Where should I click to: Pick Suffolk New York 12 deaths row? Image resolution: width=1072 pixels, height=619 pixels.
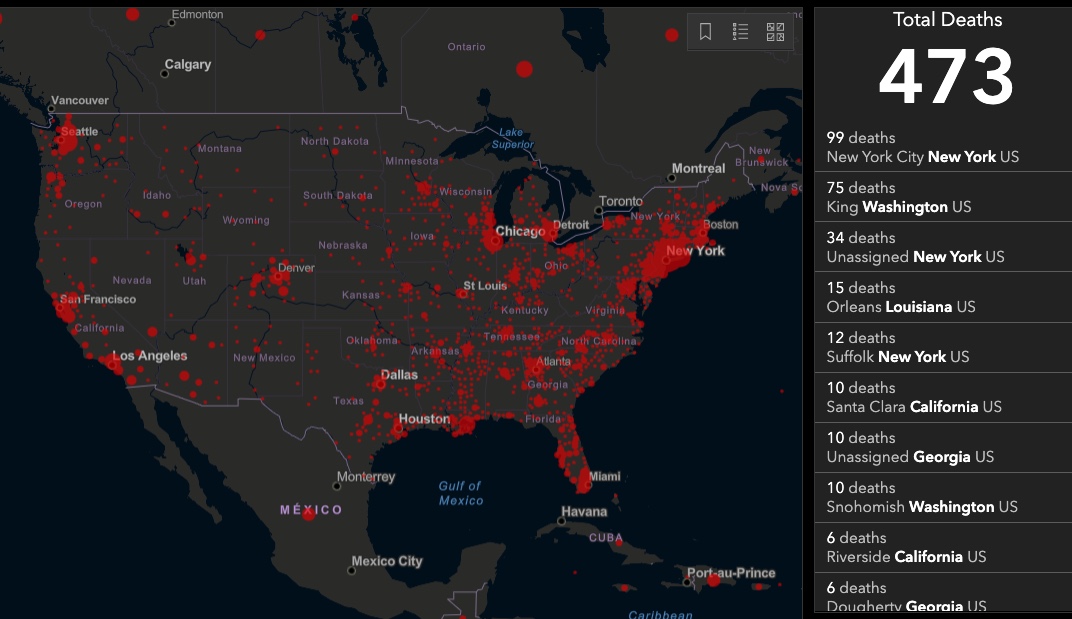coord(942,347)
